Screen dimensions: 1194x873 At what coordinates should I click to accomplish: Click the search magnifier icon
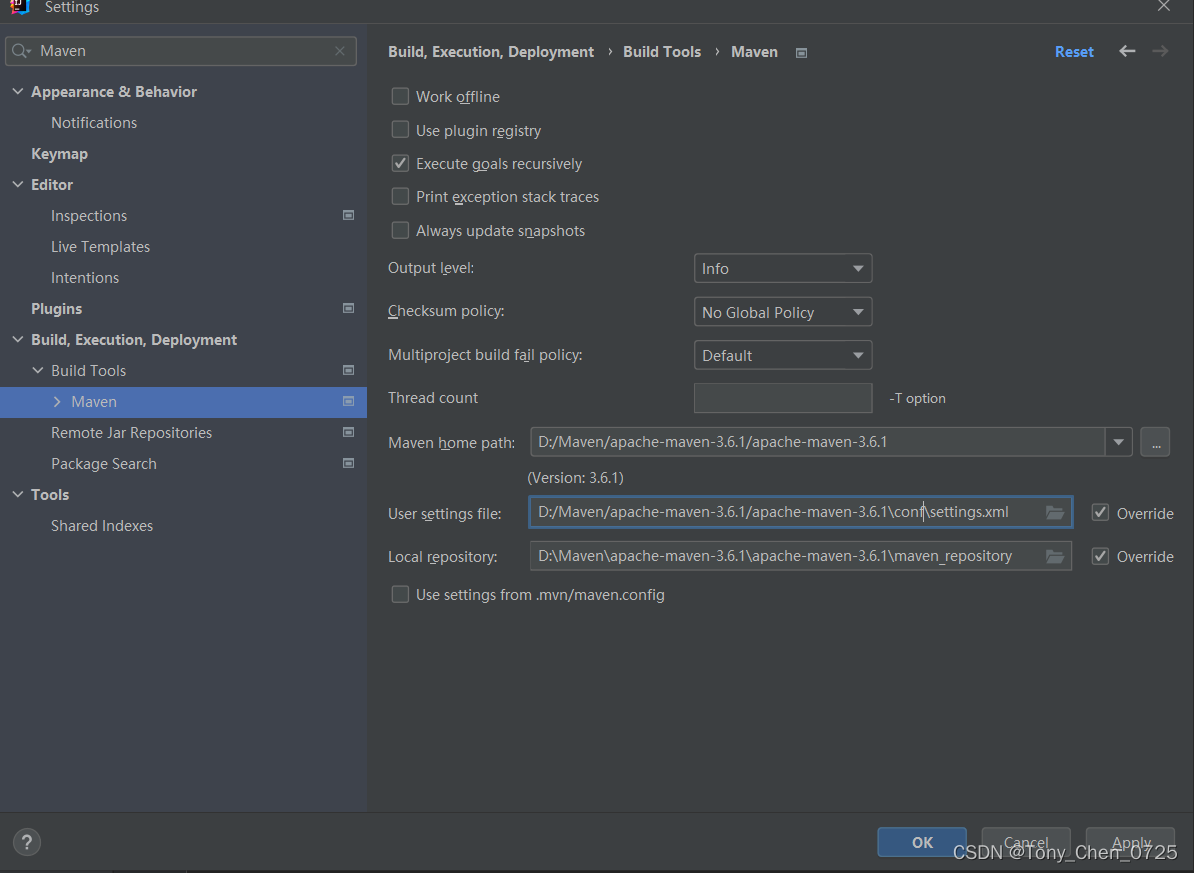(21, 51)
